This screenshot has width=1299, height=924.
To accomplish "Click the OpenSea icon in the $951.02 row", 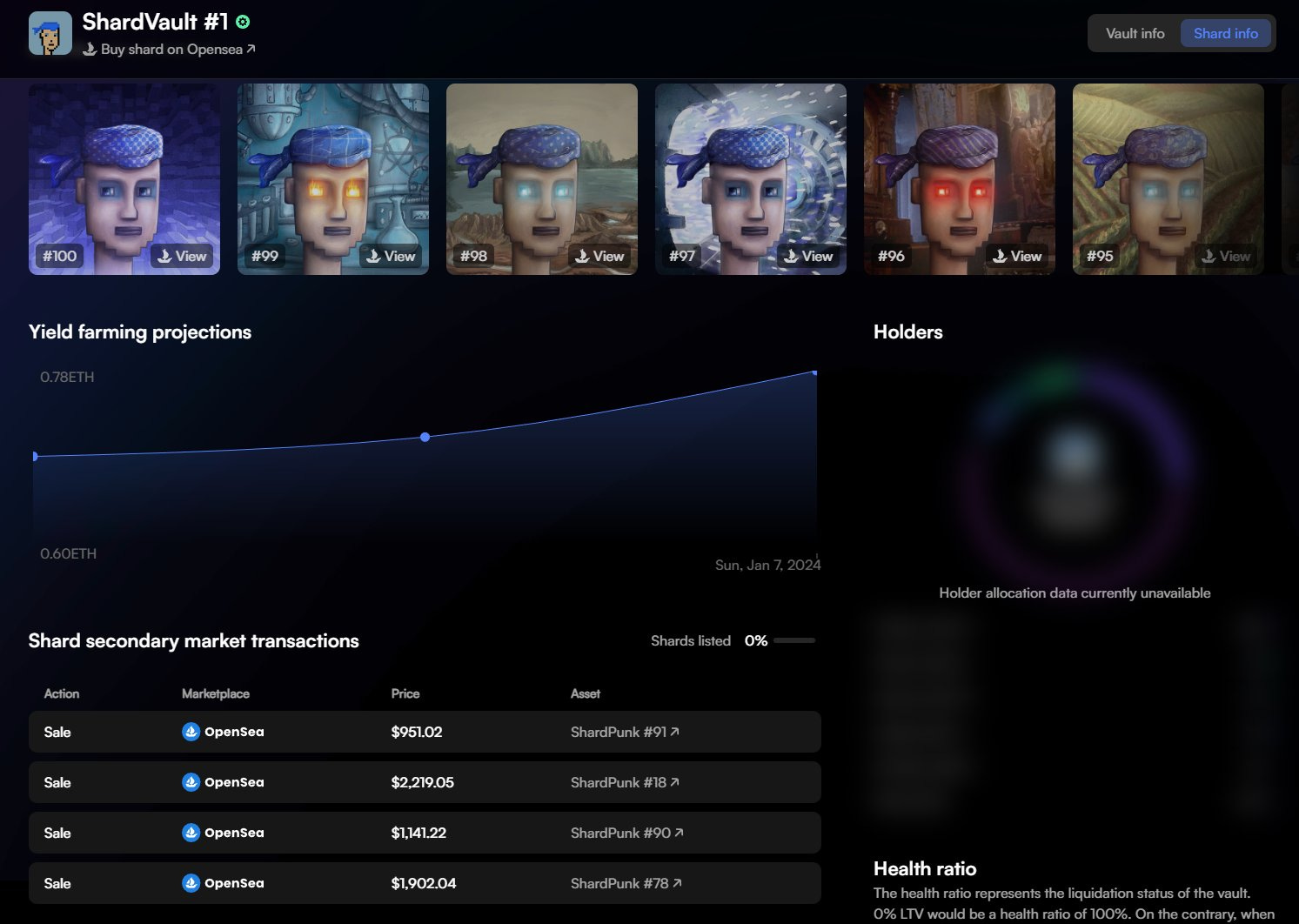I will pos(191,732).
